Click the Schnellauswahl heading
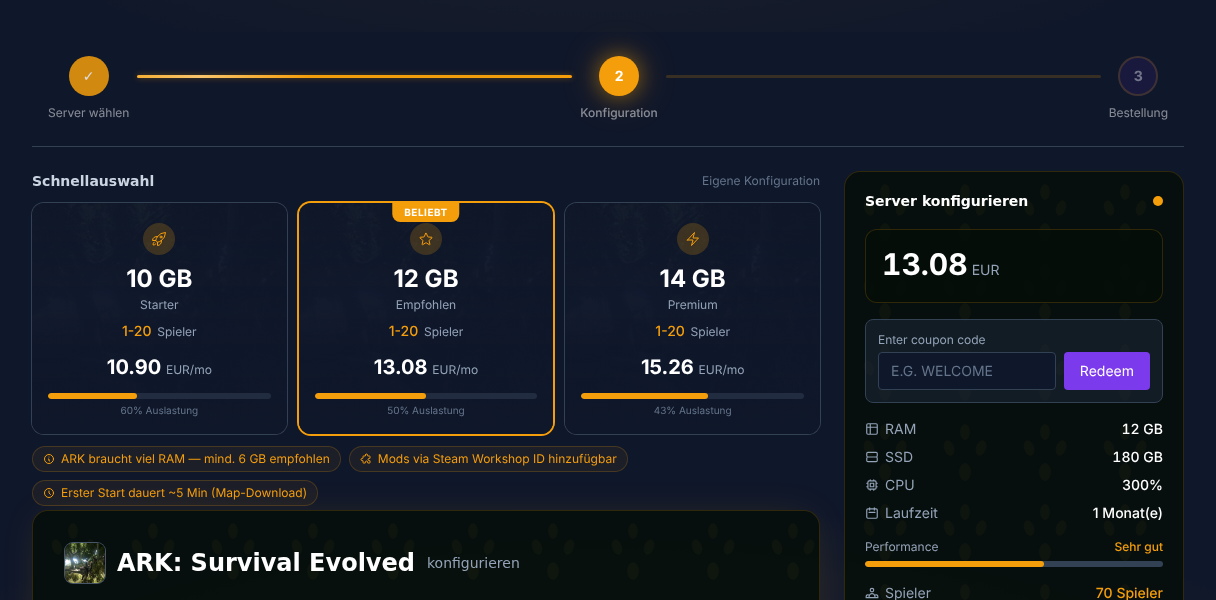Image resolution: width=1216 pixels, height=600 pixels. click(x=93, y=181)
